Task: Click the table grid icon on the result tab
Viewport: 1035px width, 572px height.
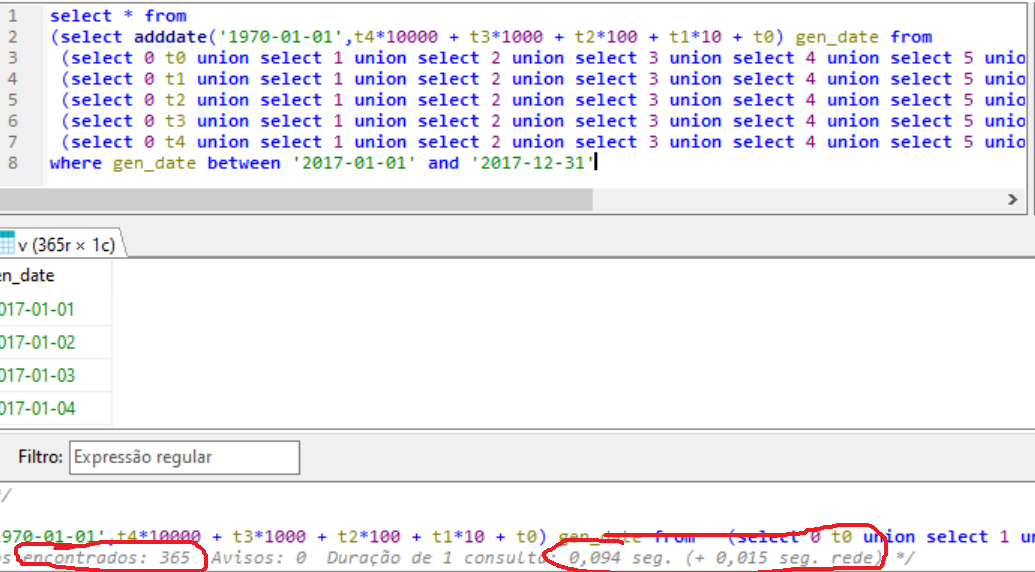Action: (x=7, y=243)
